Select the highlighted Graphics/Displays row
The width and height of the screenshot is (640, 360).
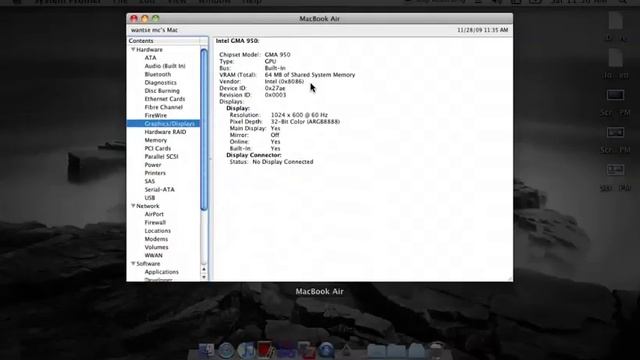(x=163, y=124)
